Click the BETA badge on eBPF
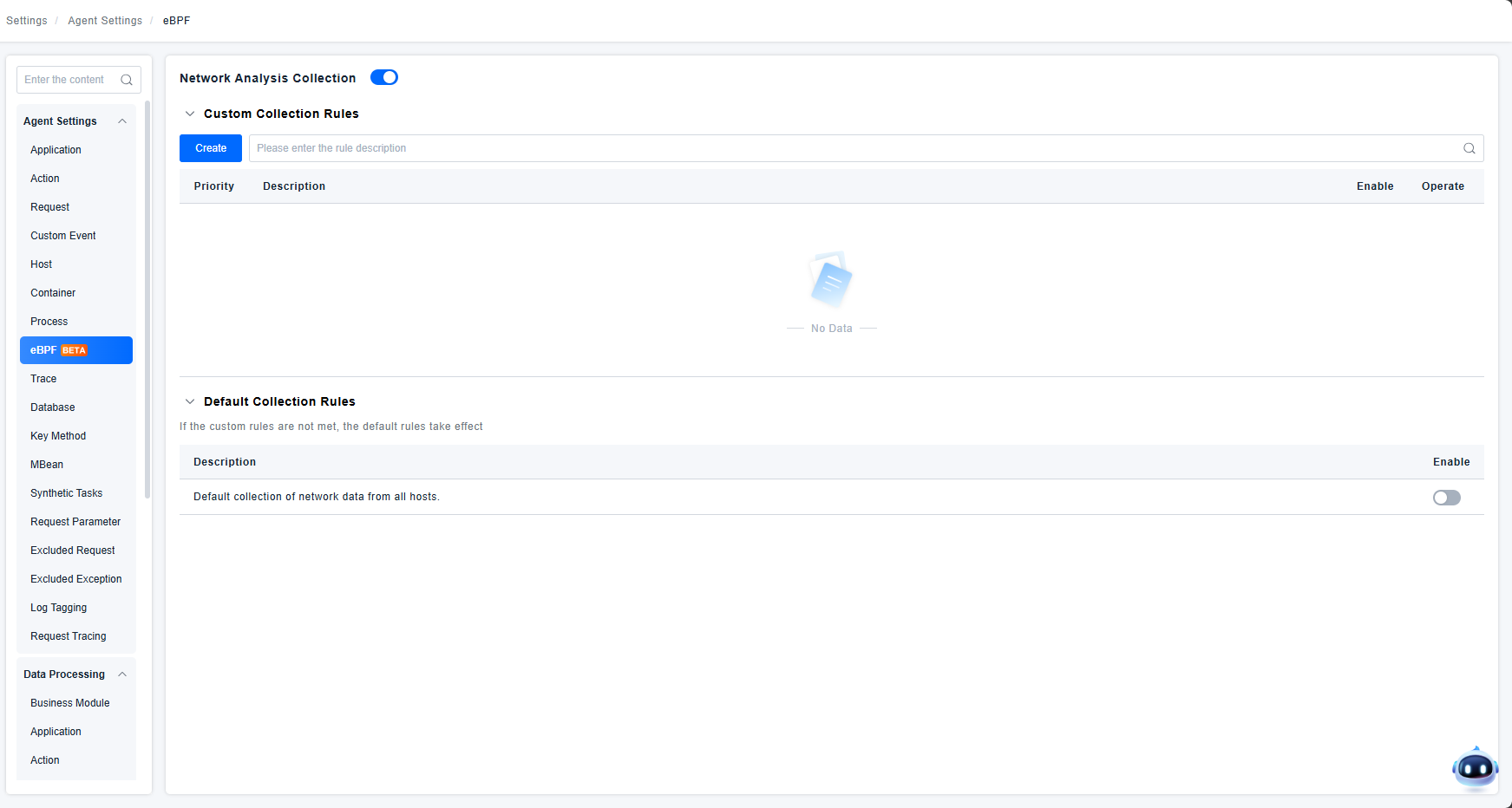Image resolution: width=1512 pixels, height=808 pixels. pyautogui.click(x=74, y=351)
